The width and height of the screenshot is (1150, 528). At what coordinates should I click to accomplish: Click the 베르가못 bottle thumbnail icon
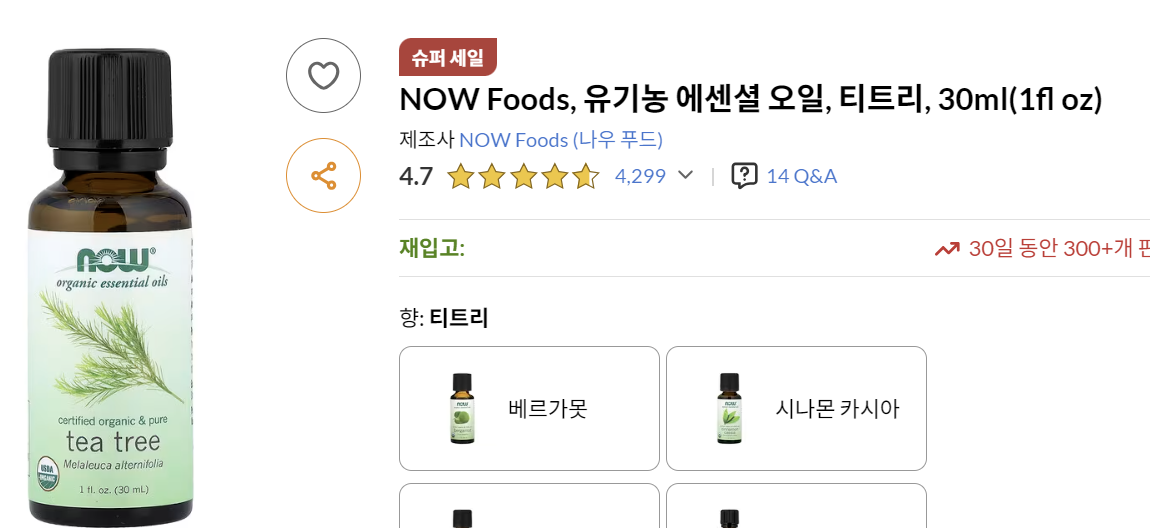(462, 408)
